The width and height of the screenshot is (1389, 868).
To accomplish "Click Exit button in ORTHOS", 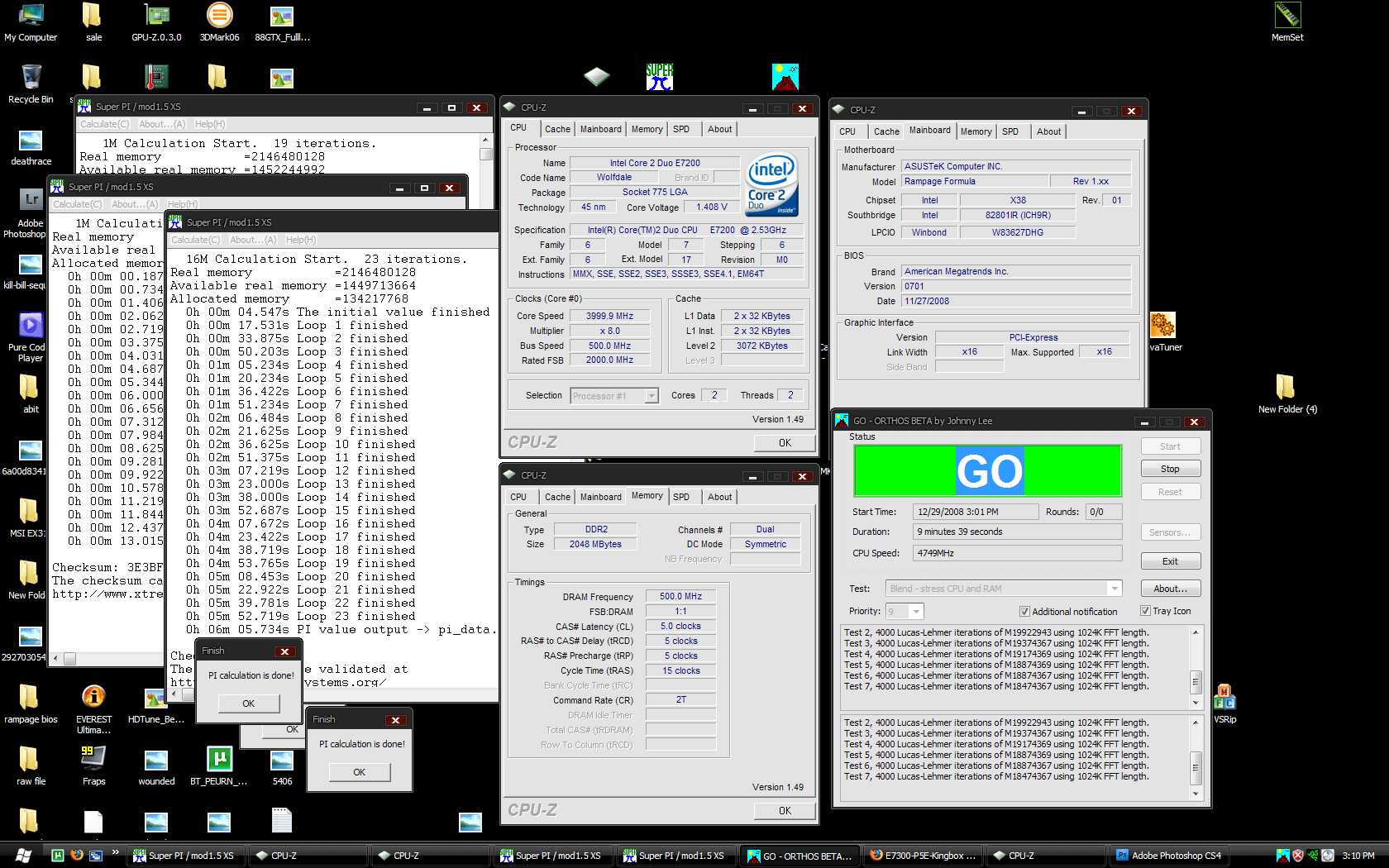I will click(x=1170, y=561).
